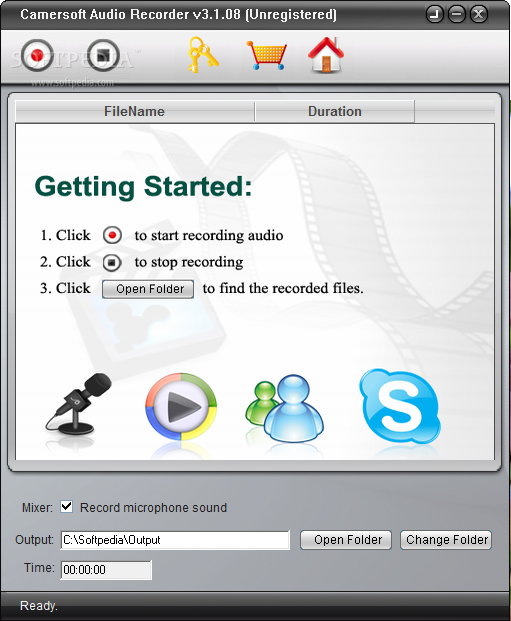Click the 'Ready.' status bar text
The width and height of the screenshot is (511, 621).
point(39,606)
